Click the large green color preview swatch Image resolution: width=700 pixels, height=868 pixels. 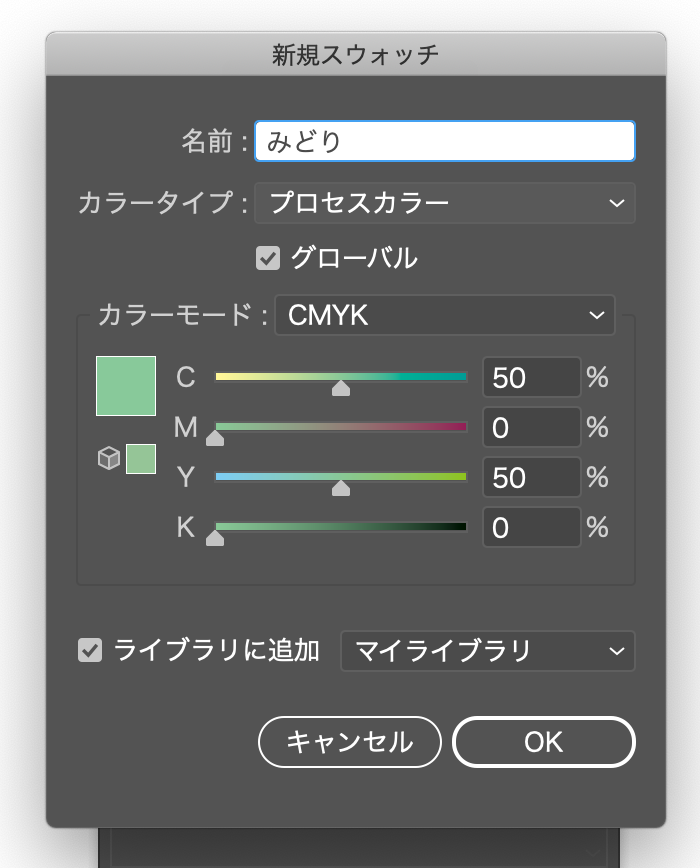click(x=126, y=386)
